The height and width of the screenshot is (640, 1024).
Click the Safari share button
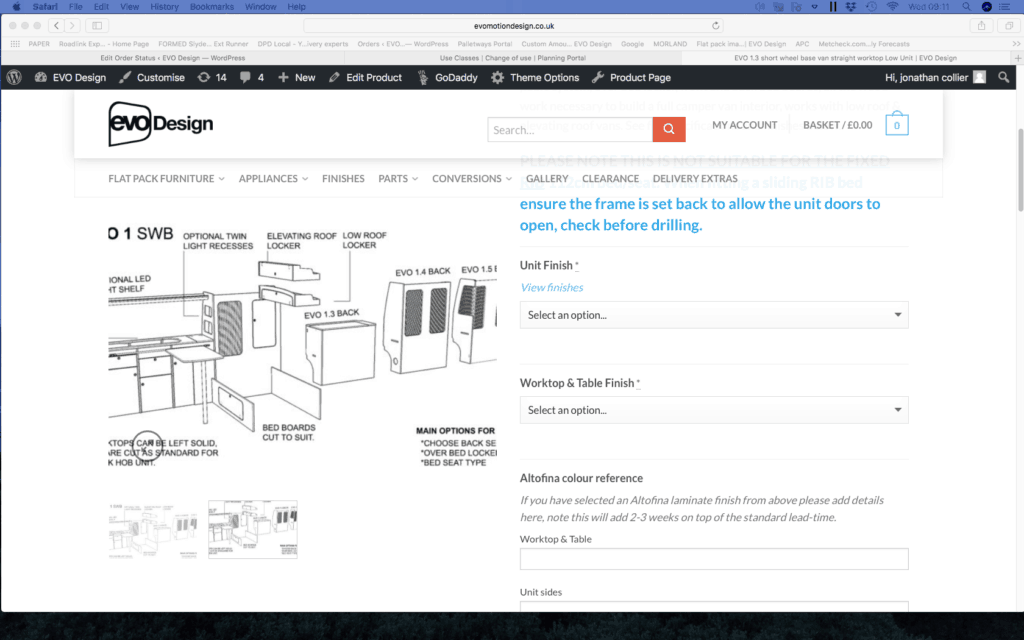pyautogui.click(x=981, y=25)
